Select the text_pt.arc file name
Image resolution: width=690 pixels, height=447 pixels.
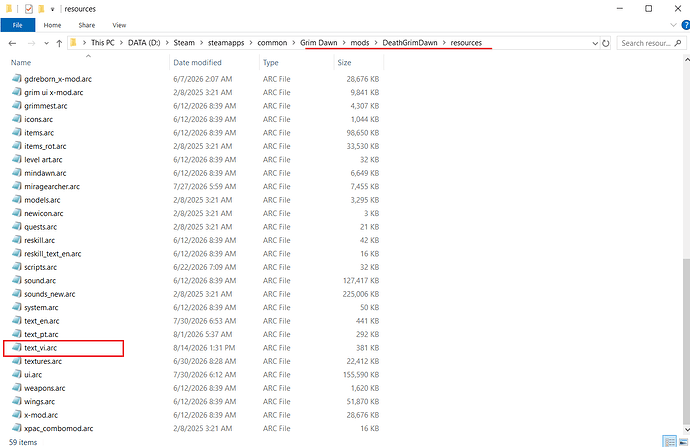click(x=41, y=334)
